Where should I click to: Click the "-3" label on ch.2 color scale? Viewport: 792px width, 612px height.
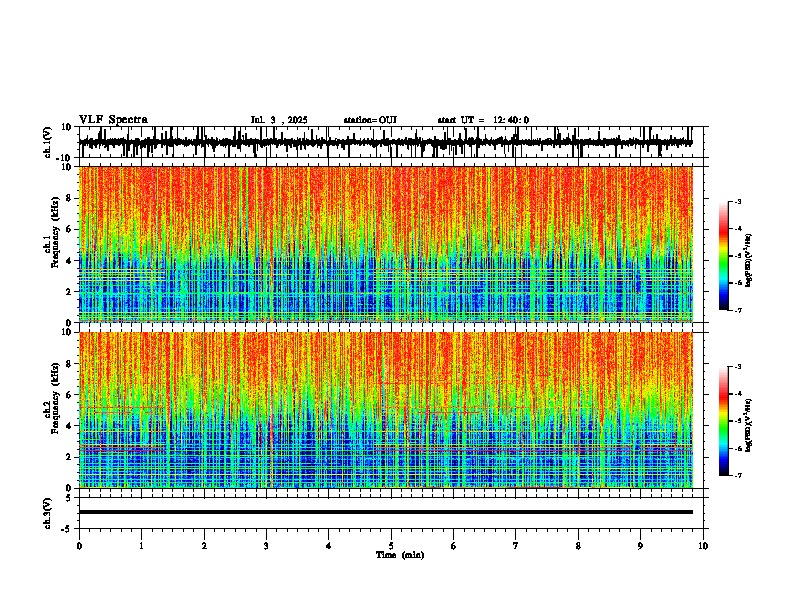click(737, 367)
